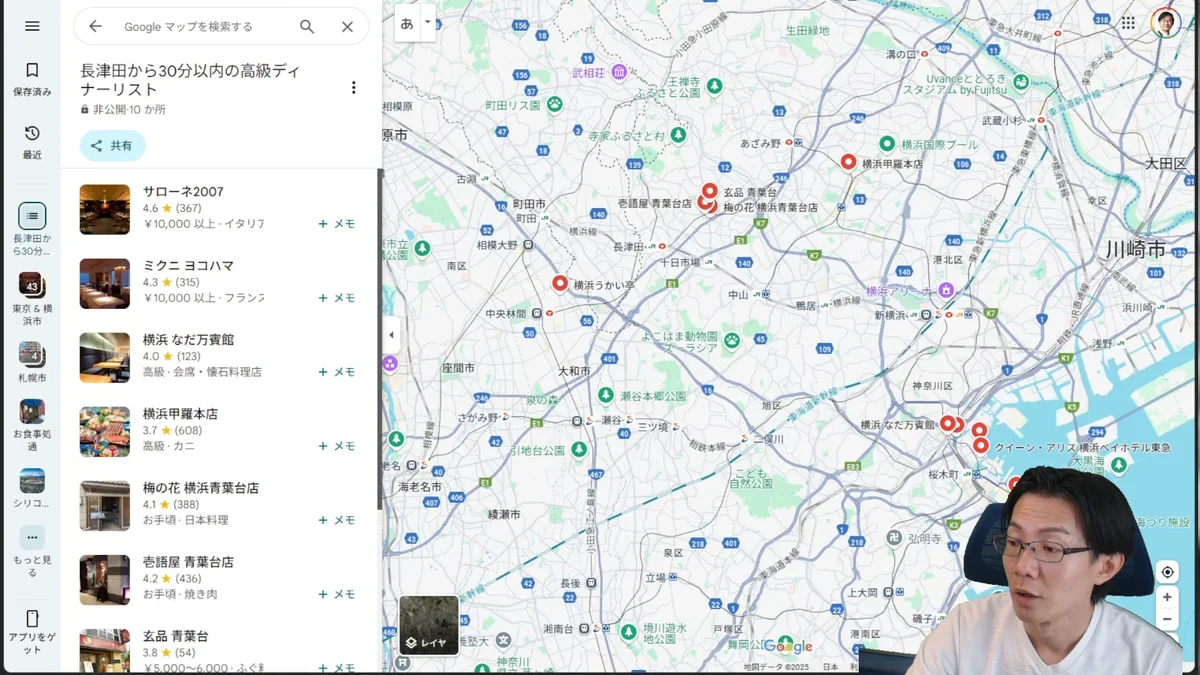Click the 玄品 青葉台 red map pin
The width and height of the screenshot is (1200, 675).
click(x=710, y=190)
